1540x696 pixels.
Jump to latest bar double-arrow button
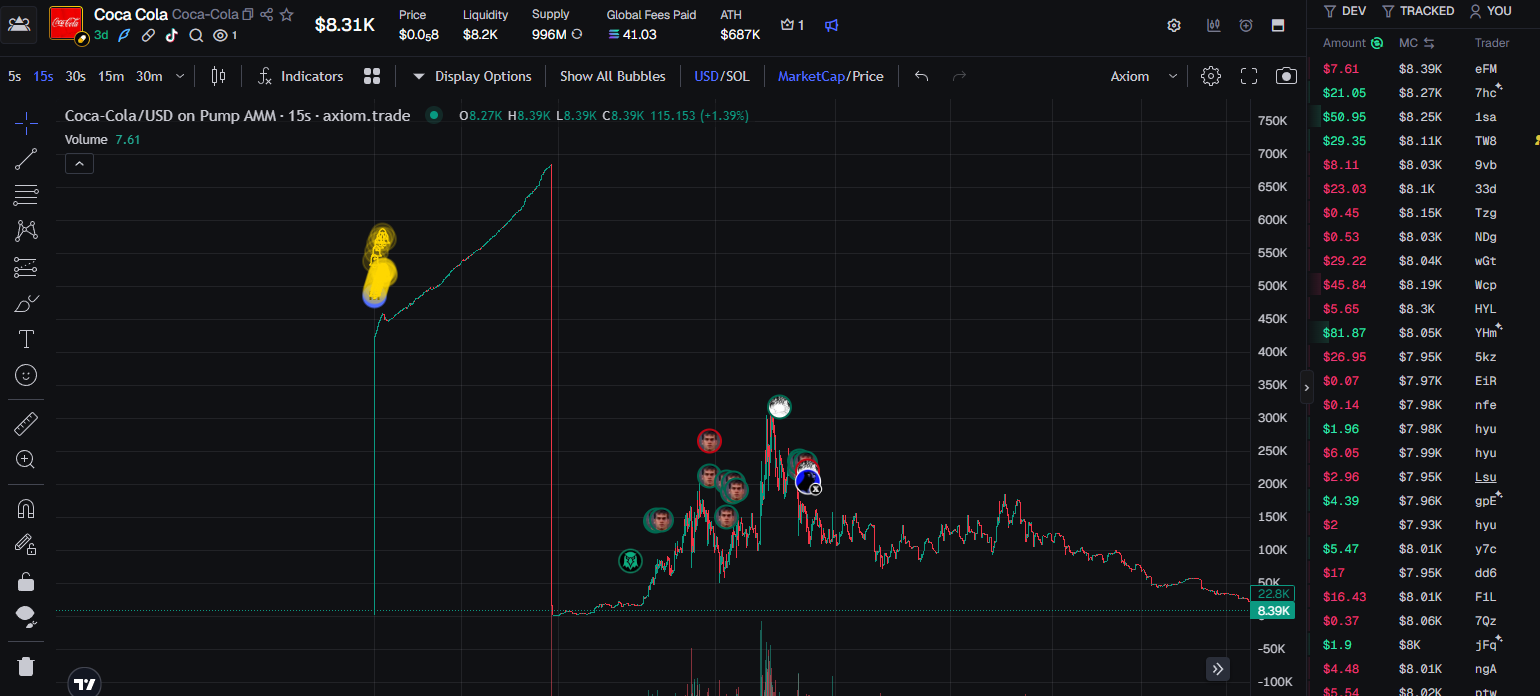[1217, 669]
